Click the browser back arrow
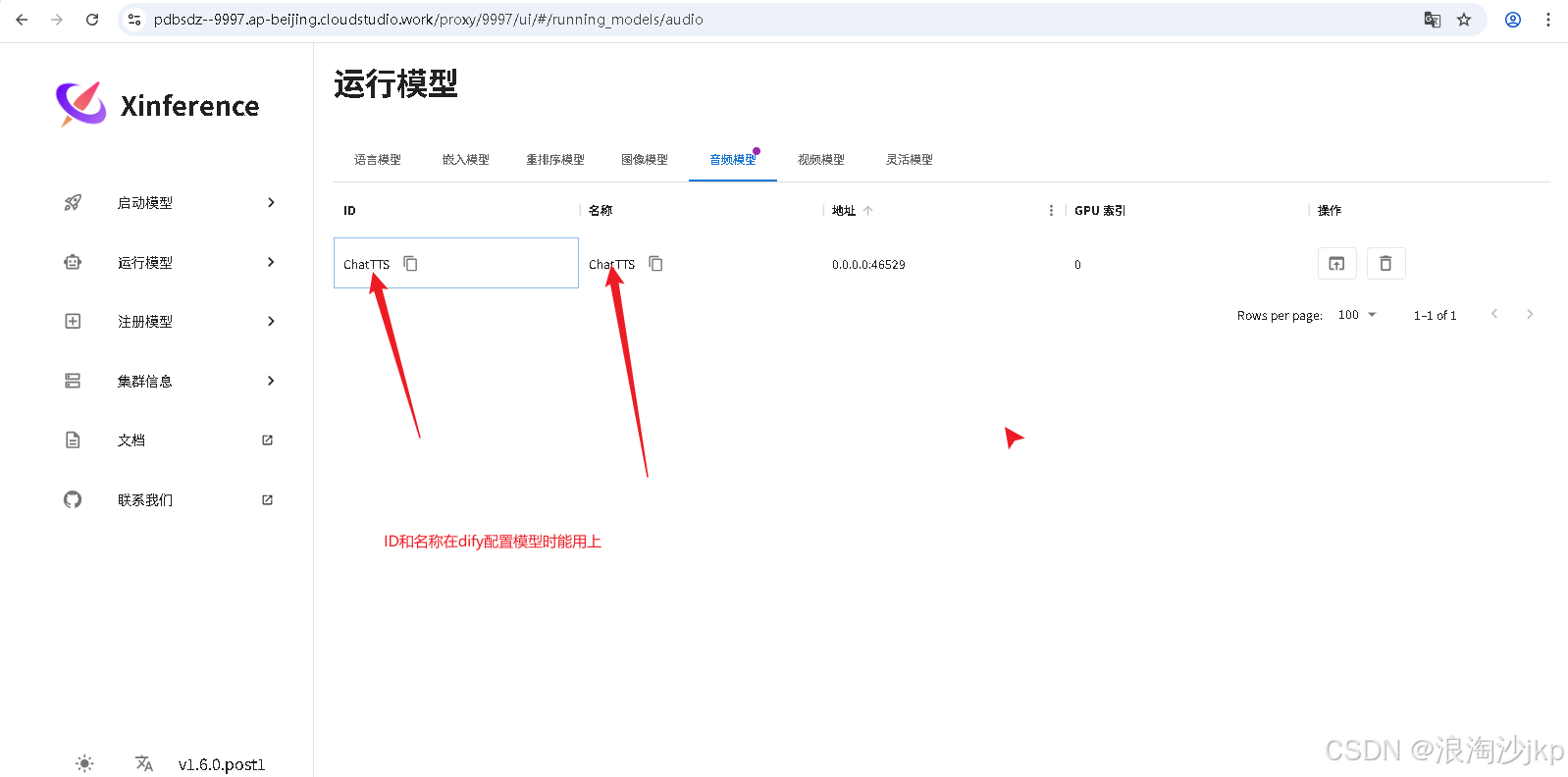 22,20
